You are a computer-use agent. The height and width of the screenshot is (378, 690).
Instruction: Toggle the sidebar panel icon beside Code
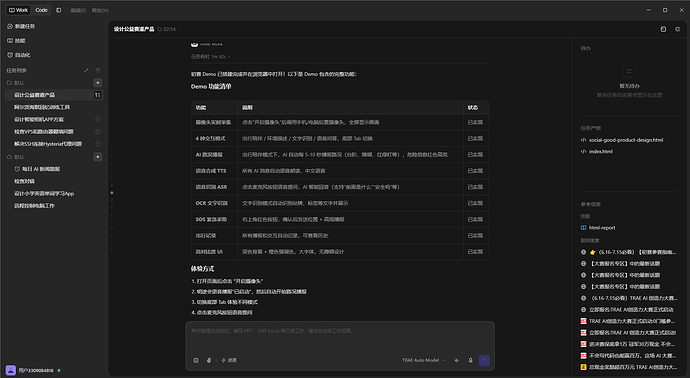click(x=59, y=10)
